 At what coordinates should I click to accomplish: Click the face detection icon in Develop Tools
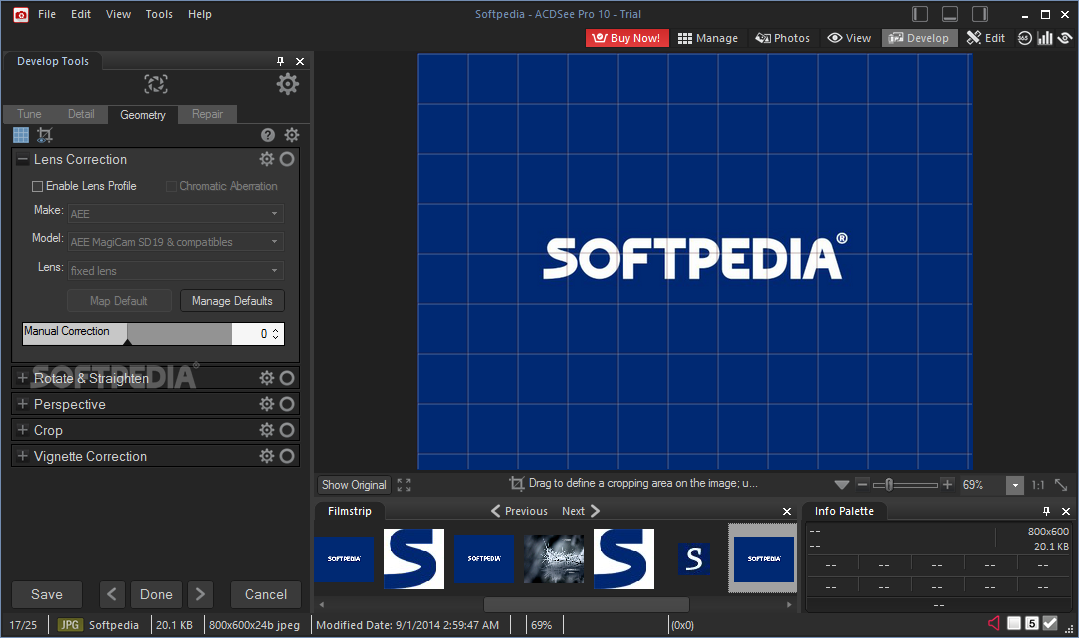click(156, 84)
